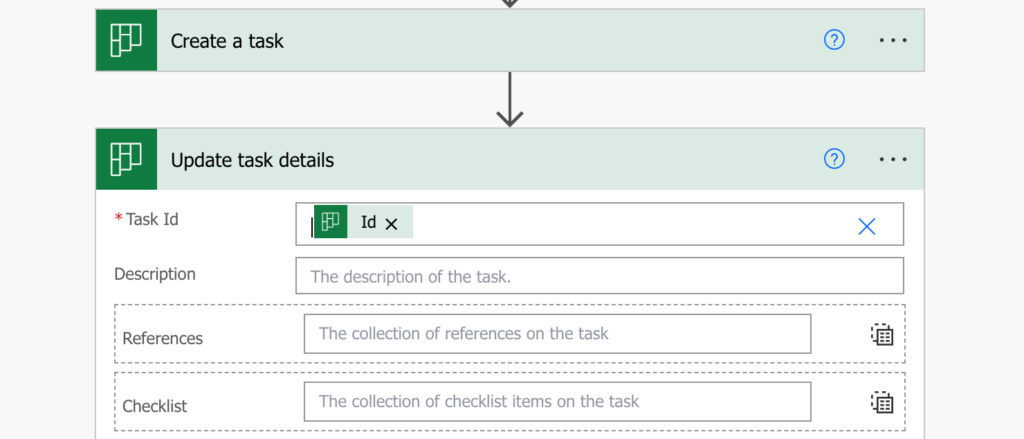1024x439 pixels.
Task: Click the Description input field
Action: tap(600, 276)
